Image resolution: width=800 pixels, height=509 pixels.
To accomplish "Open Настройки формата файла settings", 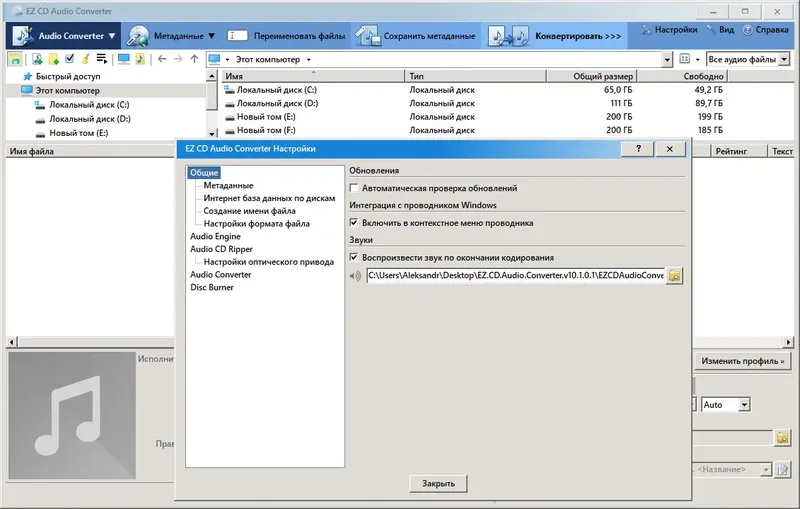I will (x=256, y=224).
